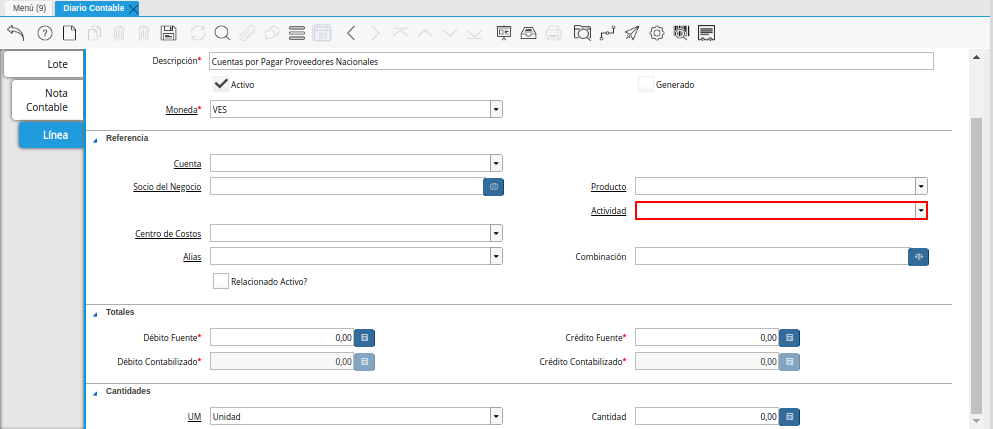Open the workflow toolbar icon

click(606, 33)
